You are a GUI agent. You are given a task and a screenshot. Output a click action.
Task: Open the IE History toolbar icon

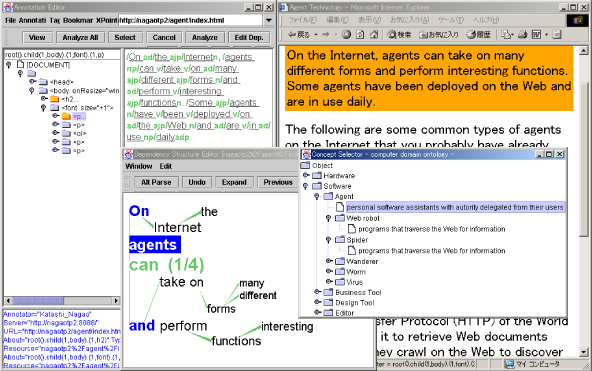478,35
